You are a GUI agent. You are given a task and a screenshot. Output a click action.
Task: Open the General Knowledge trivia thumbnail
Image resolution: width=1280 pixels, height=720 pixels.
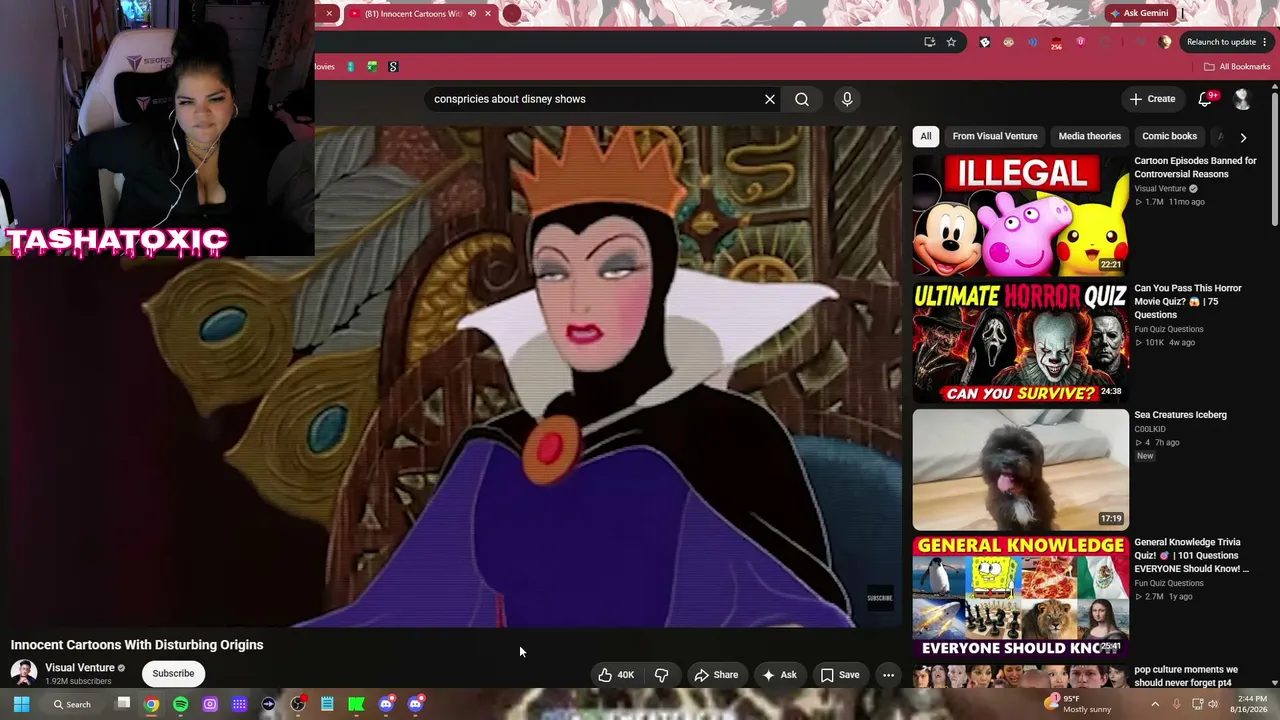click(1020, 596)
